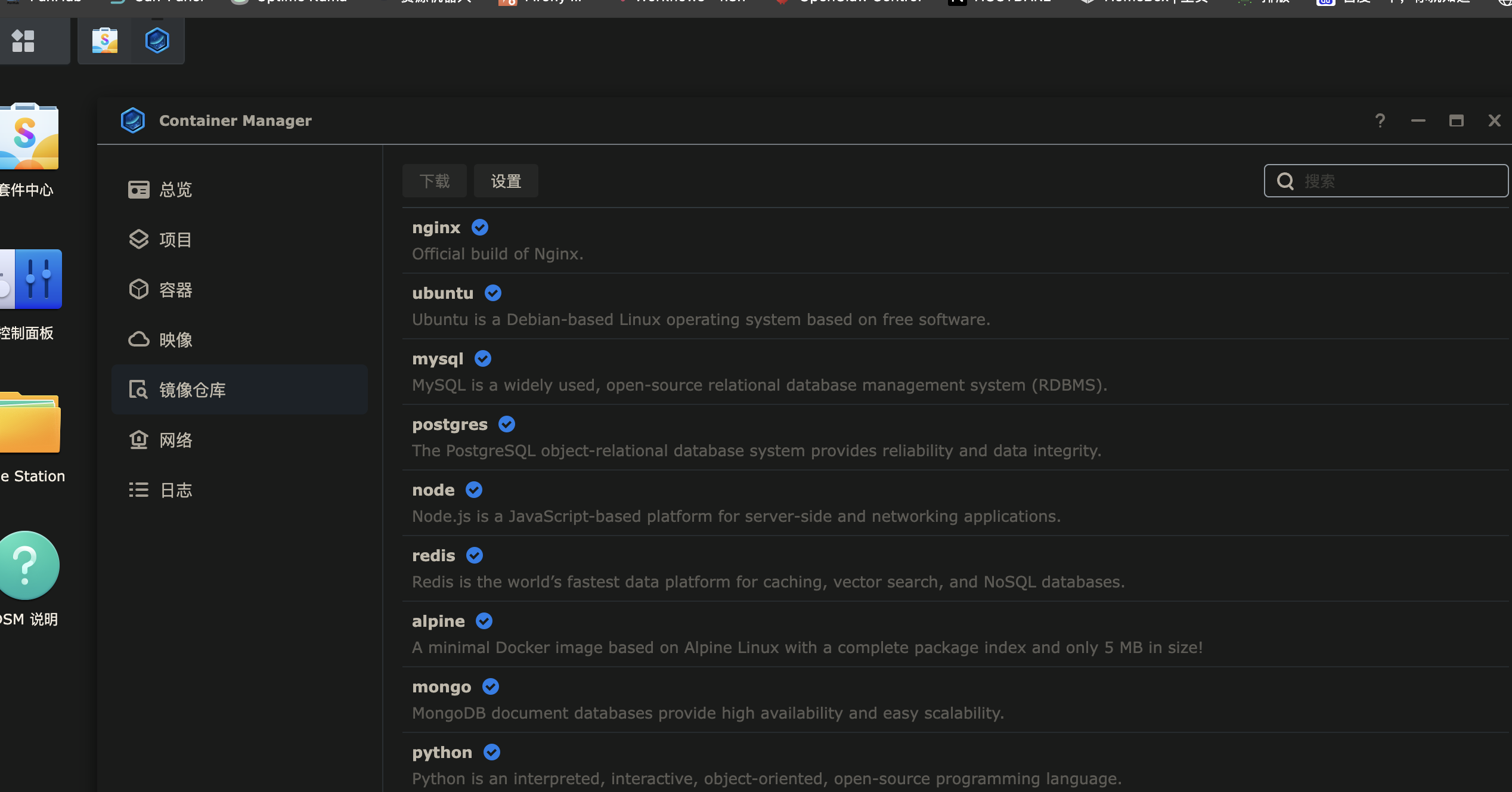Screen dimensions: 1512x792
Task: Open the DSM main menu grid icon
Action: click(23, 41)
